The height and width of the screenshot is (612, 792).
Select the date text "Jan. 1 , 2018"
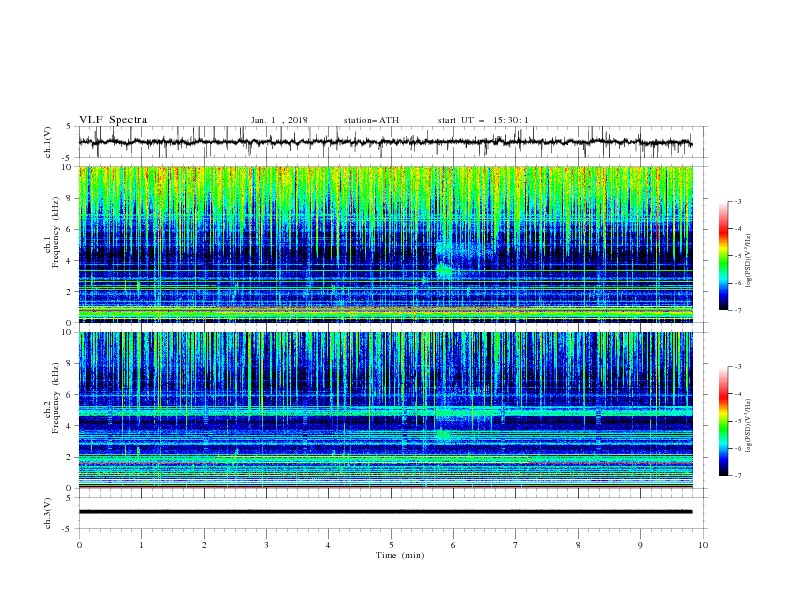[x=279, y=120]
